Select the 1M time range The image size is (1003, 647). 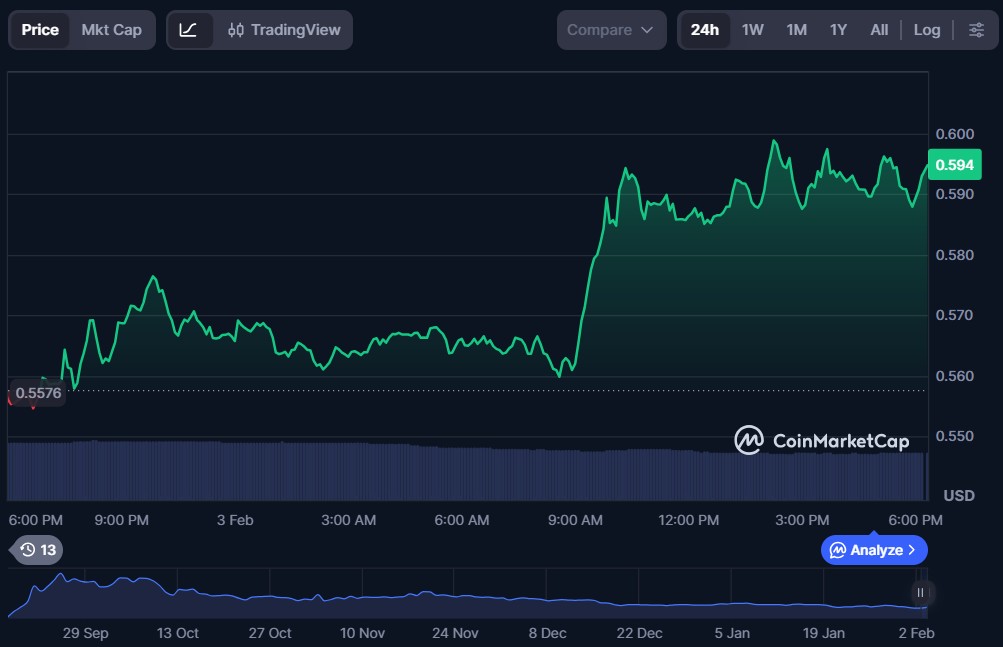point(796,30)
